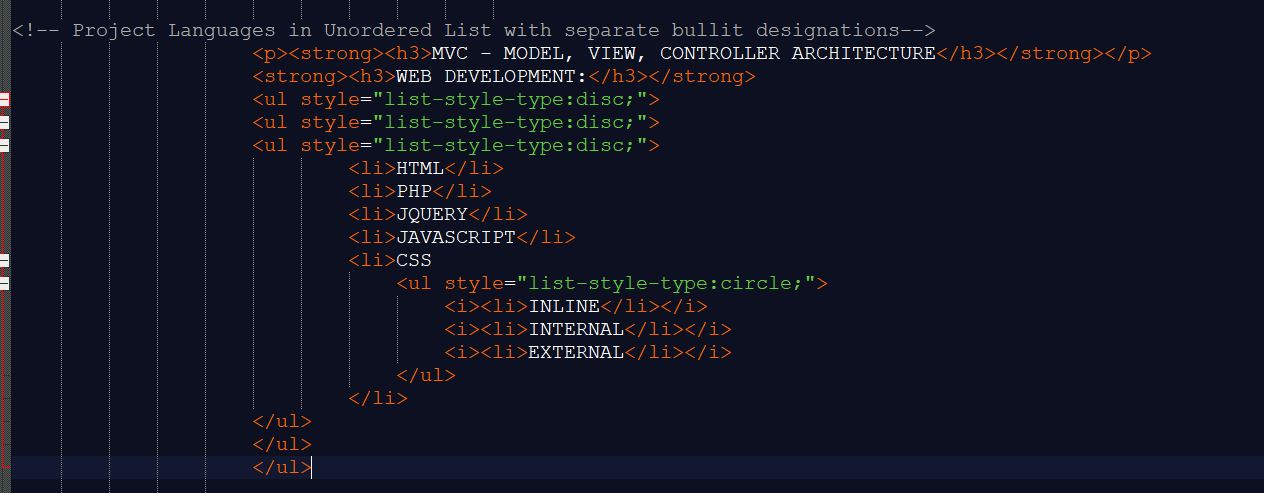Viewport: 1264px width, 493px height.
Task: Click the HTML list item text
Action: [x=420, y=169]
